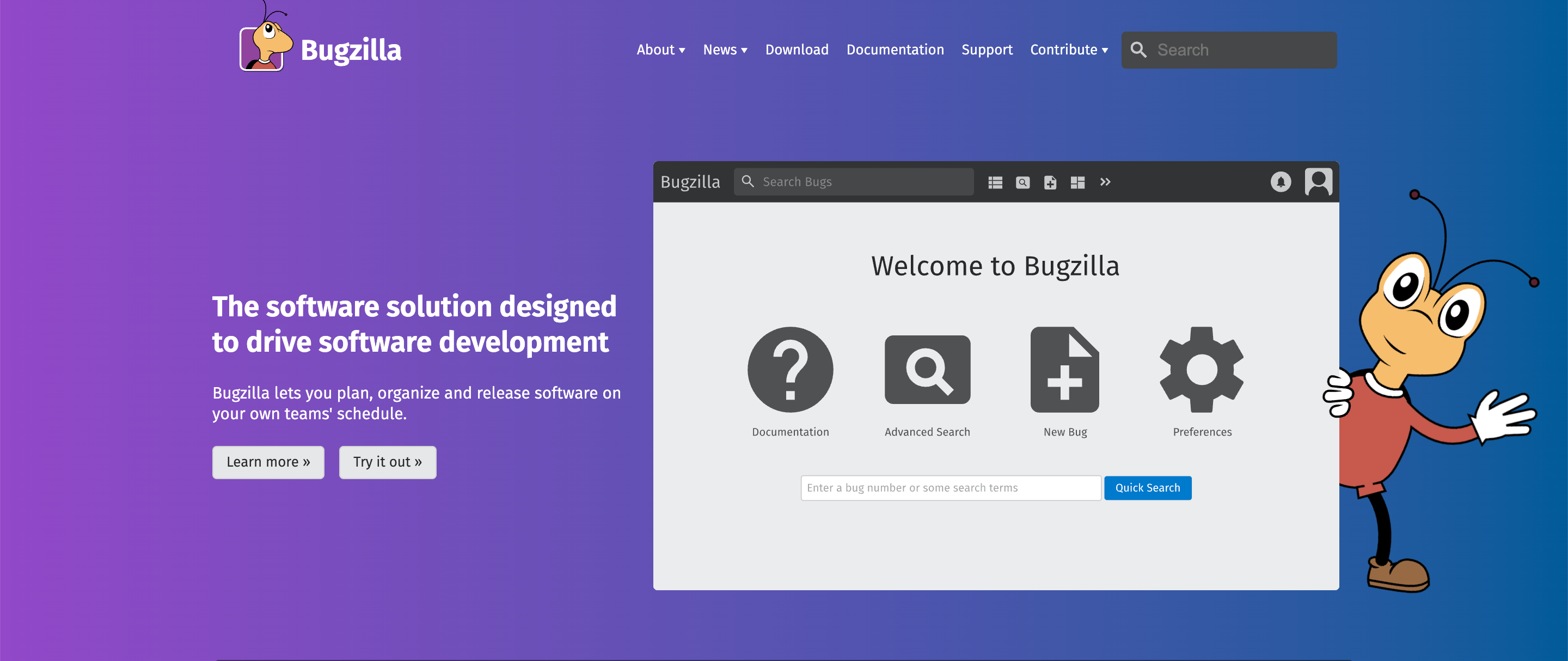Open the News dropdown menu
The width and height of the screenshot is (1568, 661).
coord(725,50)
